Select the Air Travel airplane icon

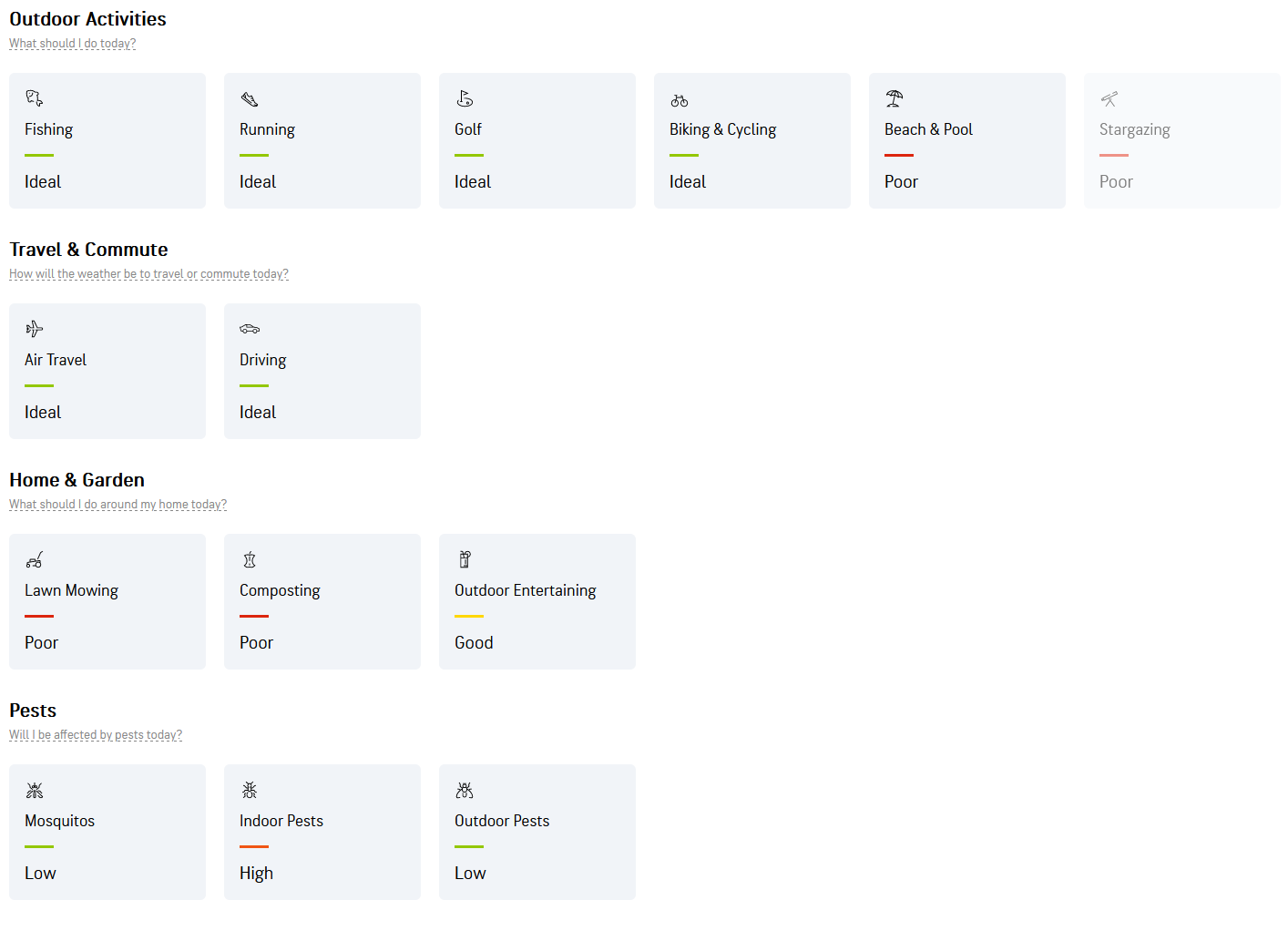pyautogui.click(x=35, y=328)
